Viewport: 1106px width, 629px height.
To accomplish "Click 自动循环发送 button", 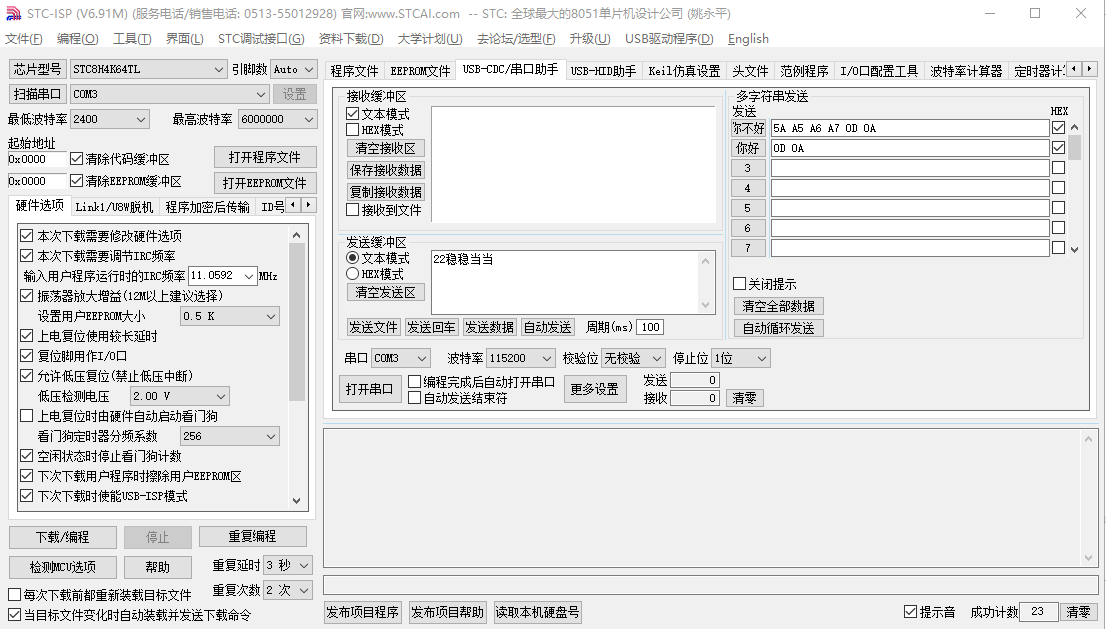I will (779, 328).
